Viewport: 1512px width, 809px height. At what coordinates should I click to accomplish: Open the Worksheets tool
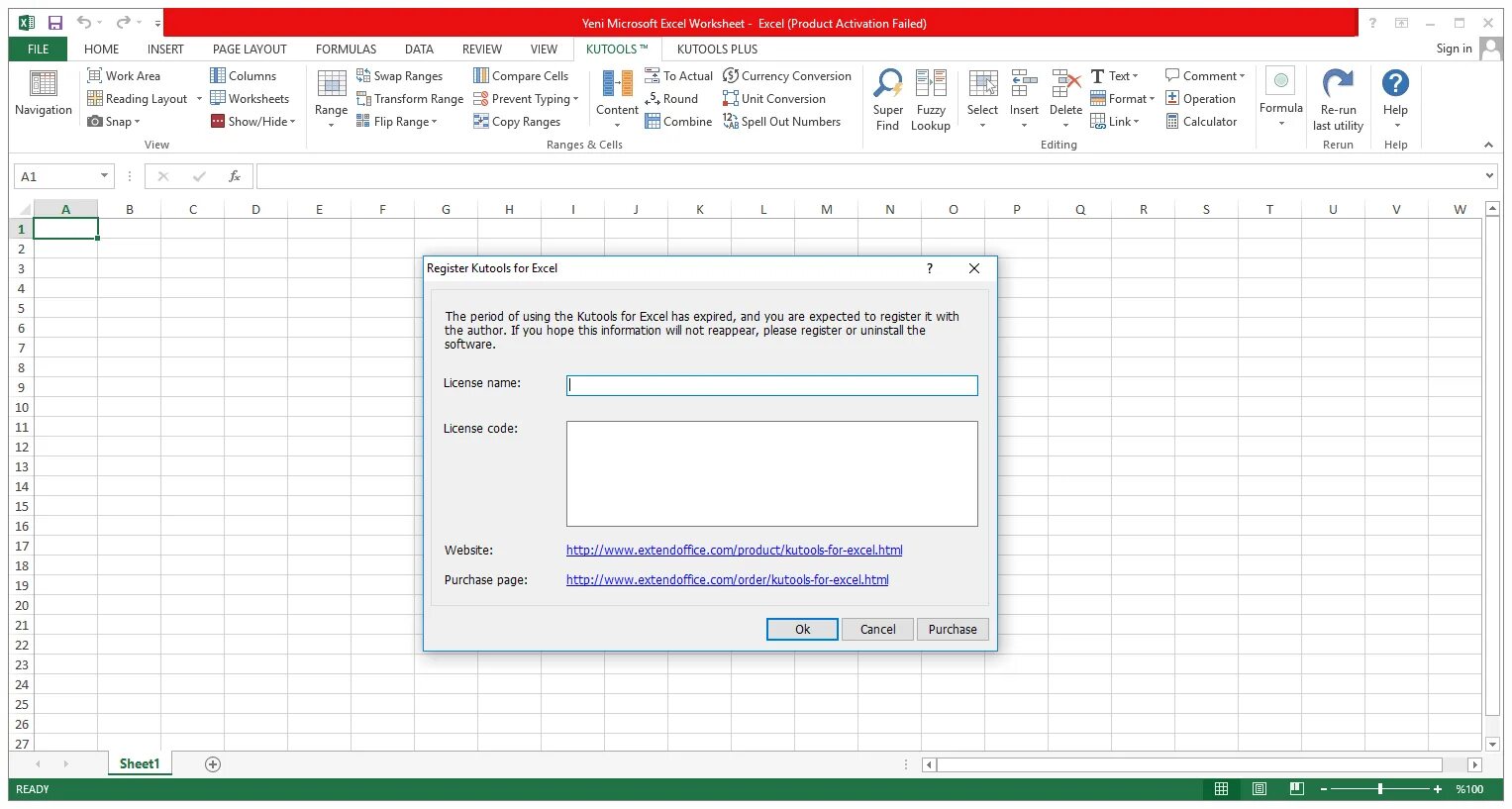250,98
